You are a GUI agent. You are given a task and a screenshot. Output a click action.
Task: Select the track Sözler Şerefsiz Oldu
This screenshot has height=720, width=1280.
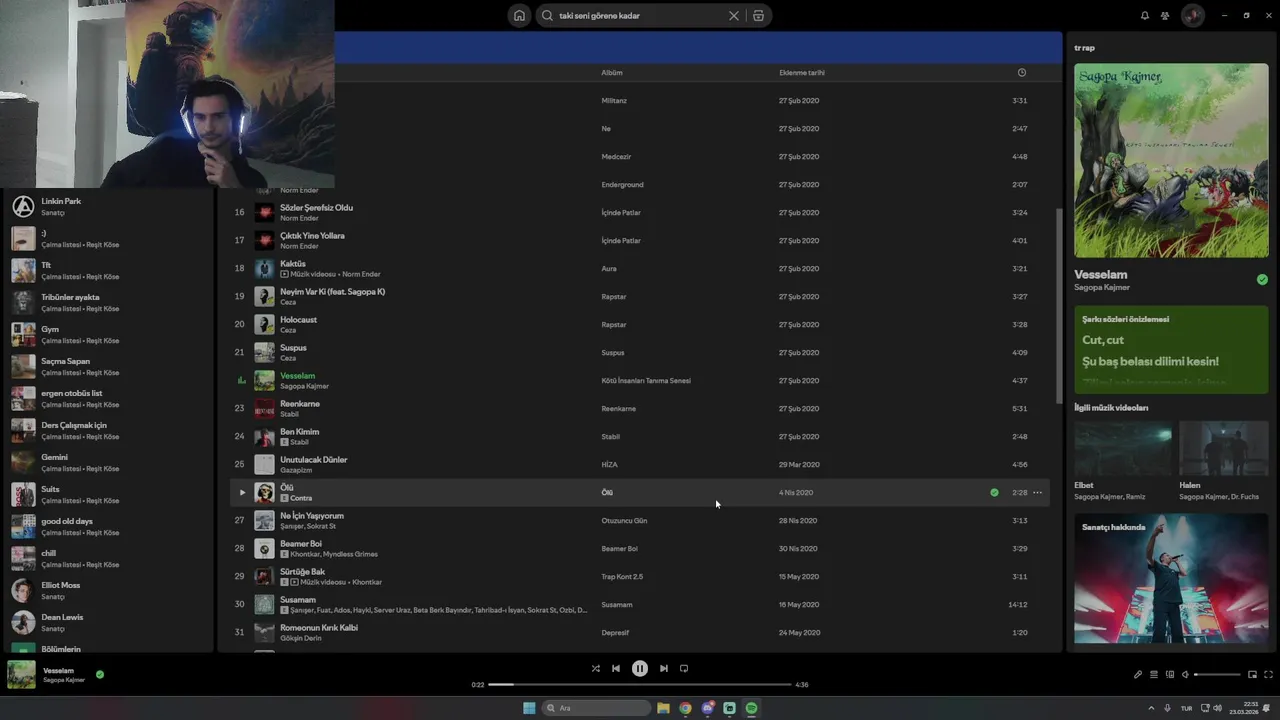pyautogui.click(x=316, y=208)
